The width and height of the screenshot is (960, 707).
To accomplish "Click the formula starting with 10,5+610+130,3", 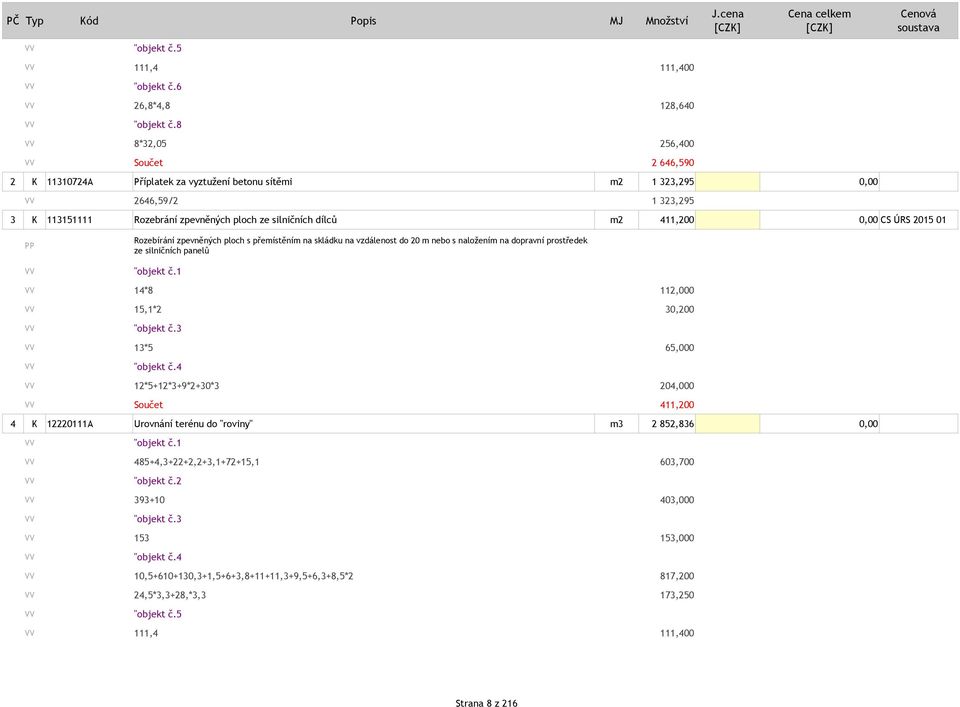I will (244, 576).
